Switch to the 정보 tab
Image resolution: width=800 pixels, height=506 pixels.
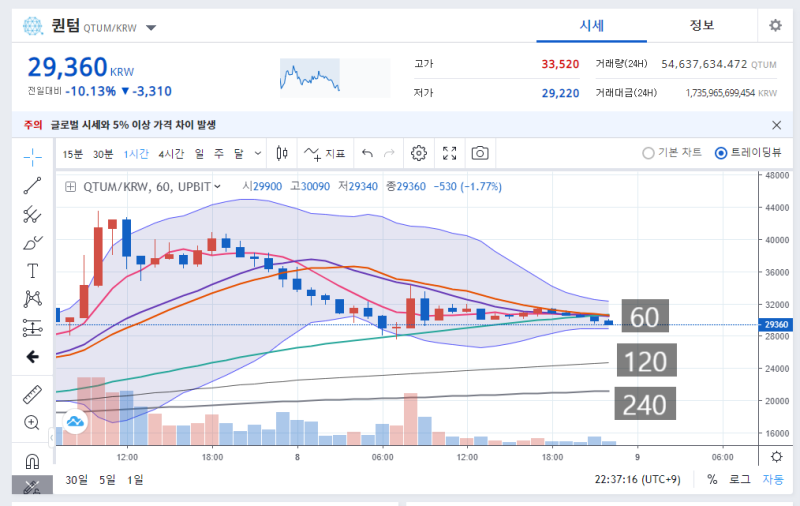coord(702,26)
